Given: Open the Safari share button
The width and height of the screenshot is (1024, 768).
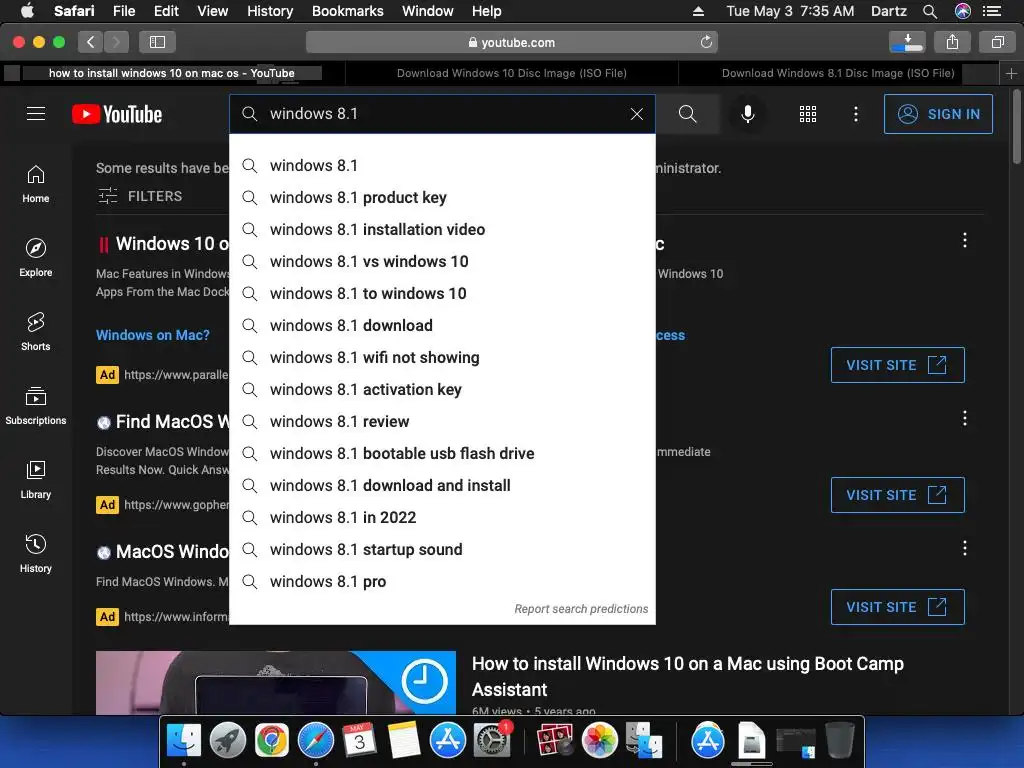Looking at the screenshot, I should pos(952,42).
